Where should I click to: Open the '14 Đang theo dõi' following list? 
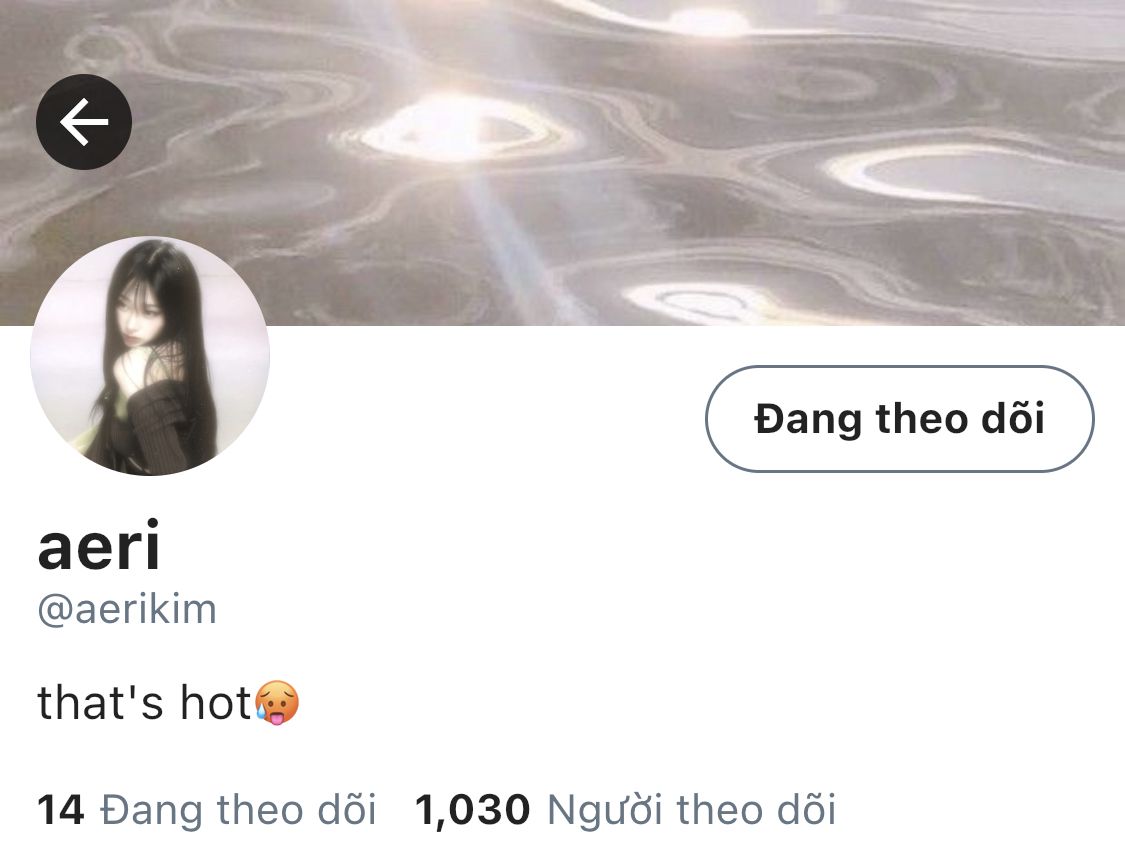207,810
